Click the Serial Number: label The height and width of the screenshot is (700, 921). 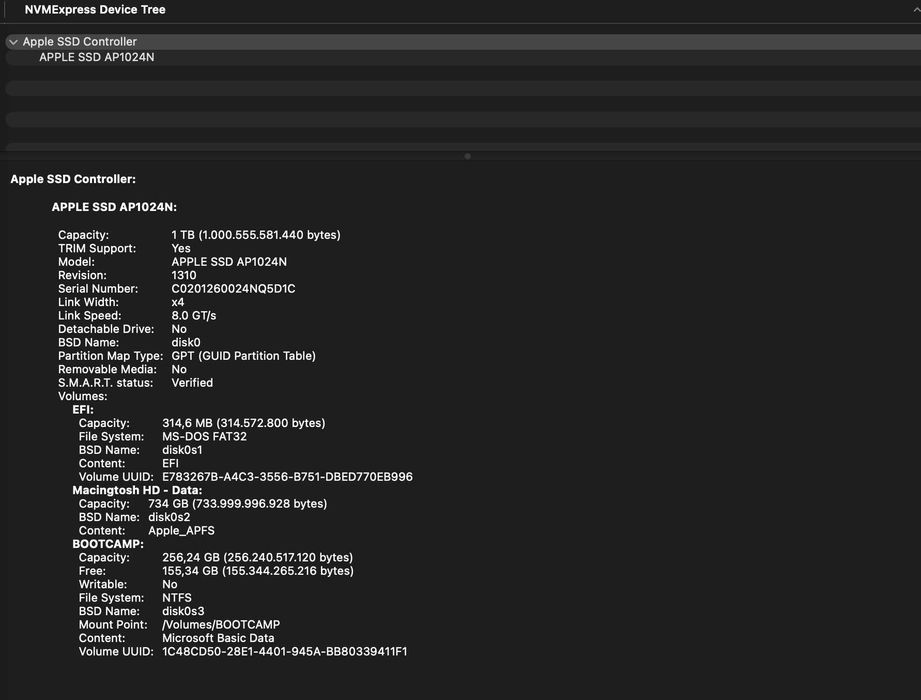coord(98,289)
